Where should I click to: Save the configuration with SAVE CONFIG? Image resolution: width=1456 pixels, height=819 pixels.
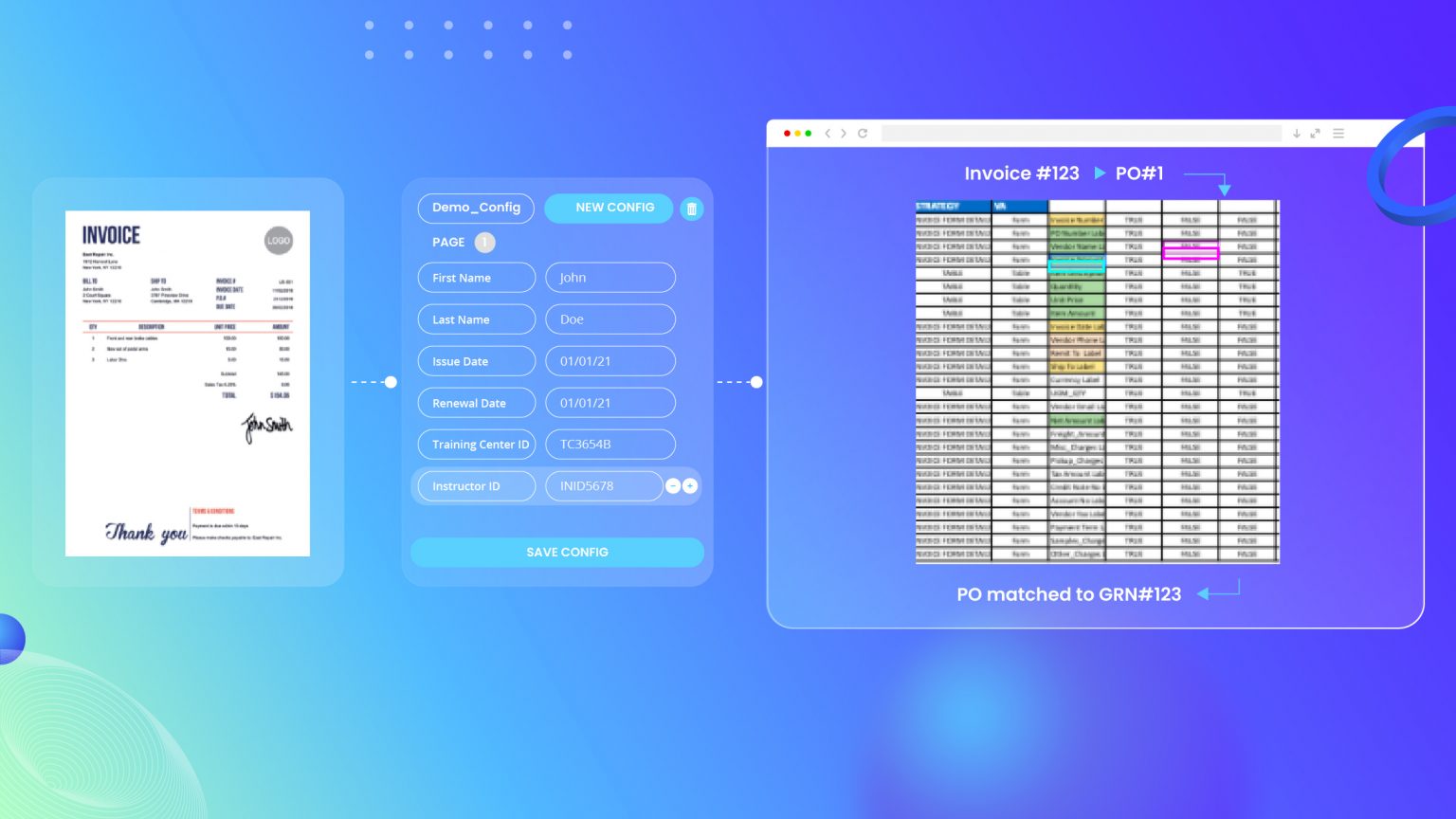(556, 552)
